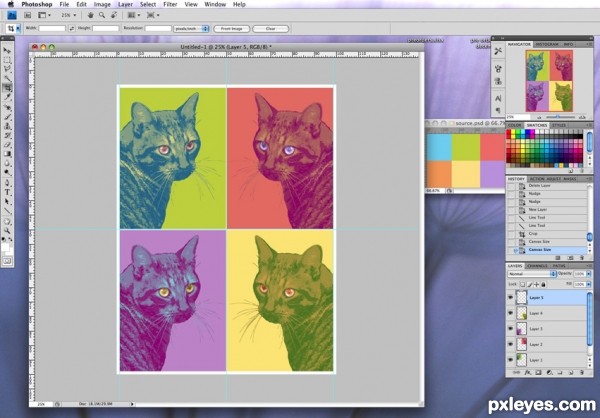600x418 pixels.
Task: Select the Type tool
Action: click(x=7, y=193)
